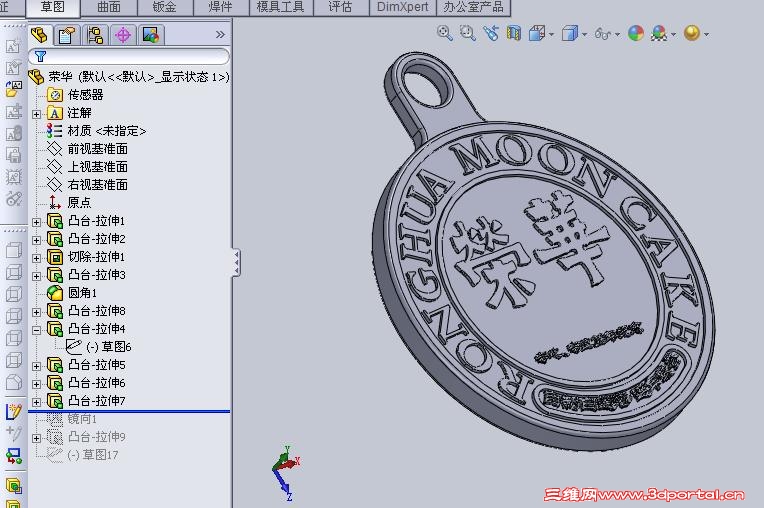The height and width of the screenshot is (508, 764).
Task: Switch to the 草图 tab
Action: (53, 7)
